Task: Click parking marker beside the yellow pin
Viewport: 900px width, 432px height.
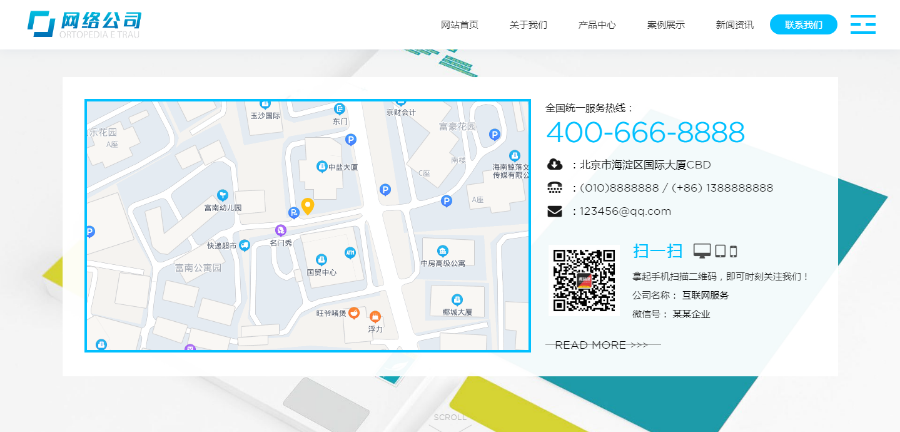Action: [293, 213]
